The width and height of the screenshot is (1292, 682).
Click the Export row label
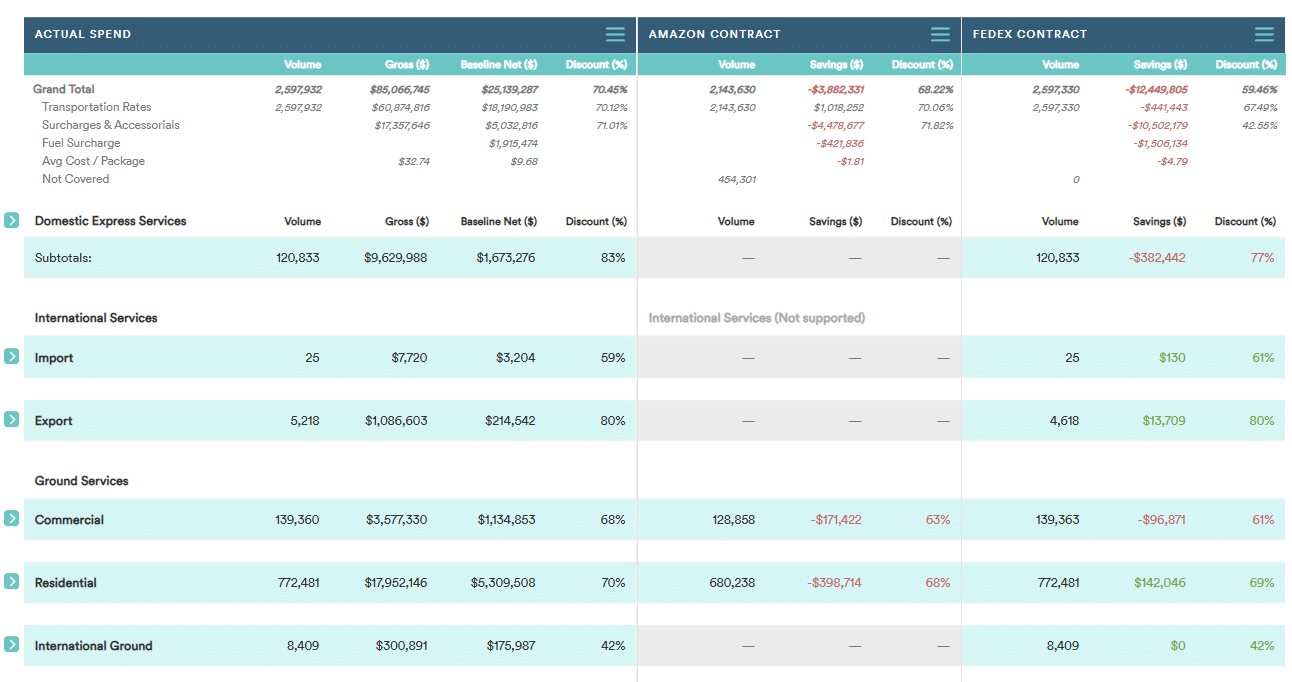pyautogui.click(x=53, y=421)
